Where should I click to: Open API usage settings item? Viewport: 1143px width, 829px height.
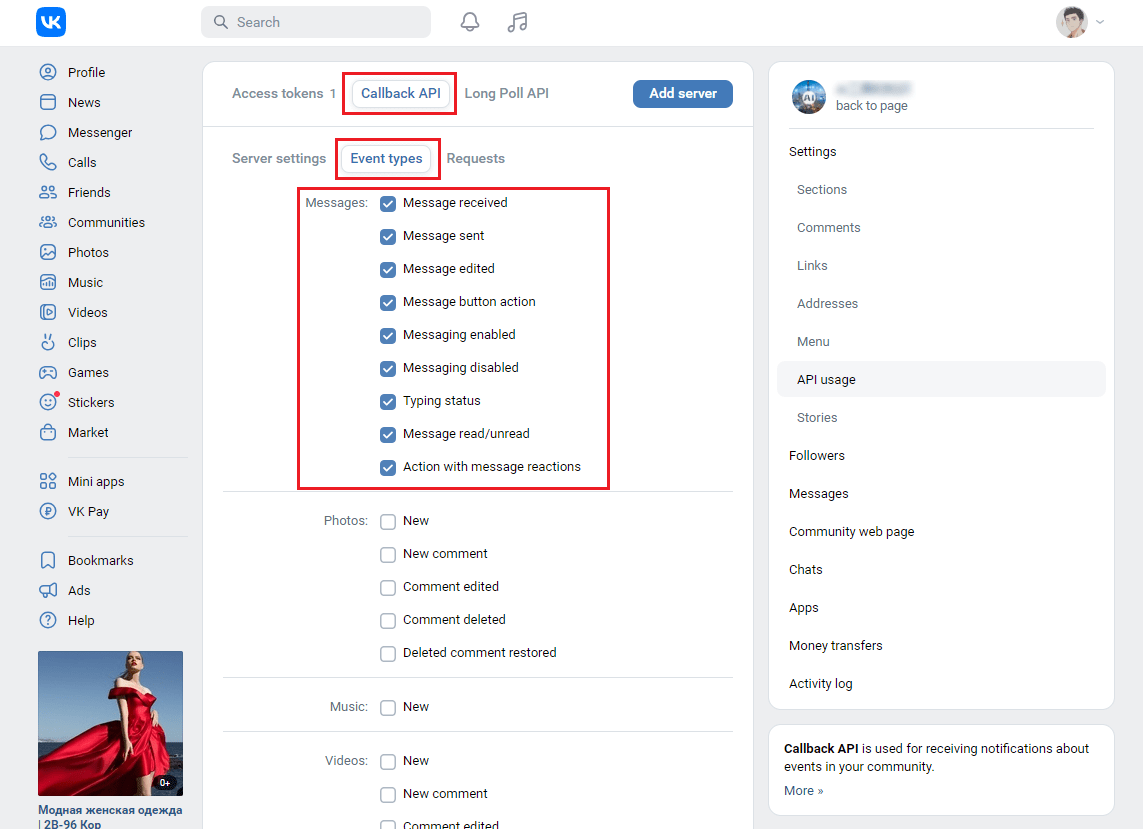coord(941,379)
